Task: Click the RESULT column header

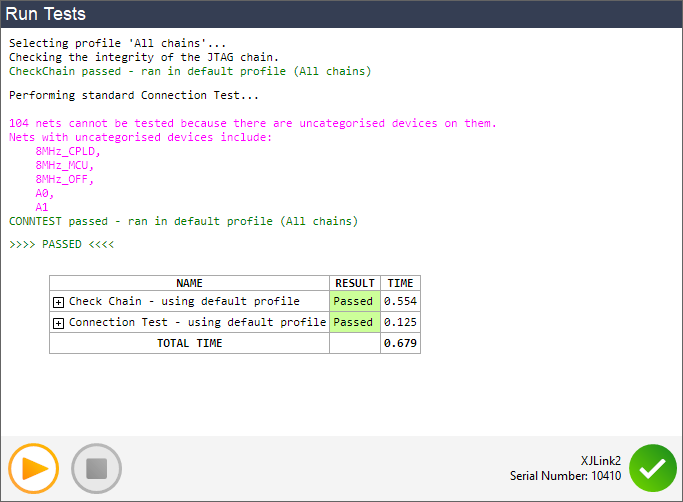Action: click(354, 283)
